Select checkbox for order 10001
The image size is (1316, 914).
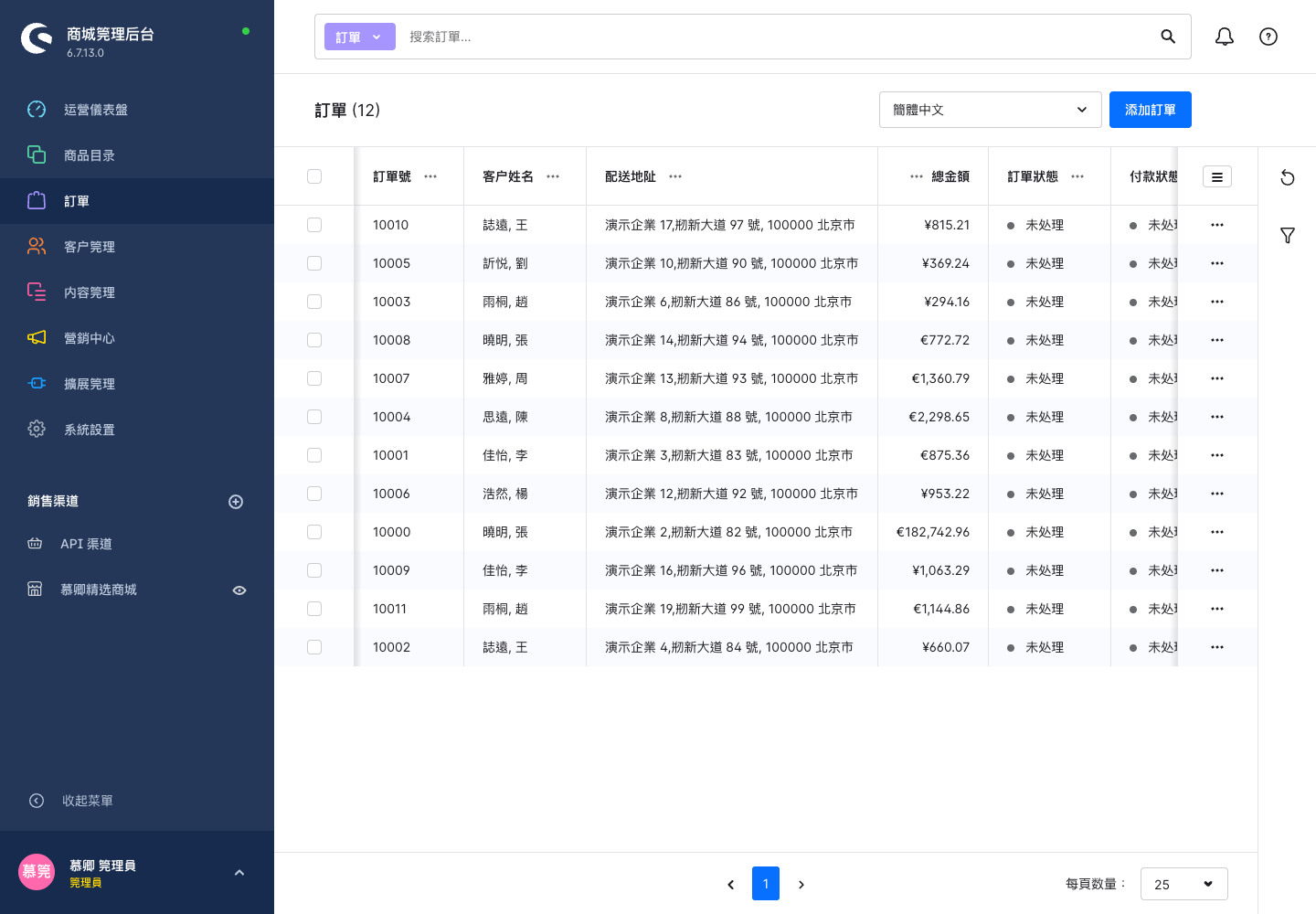[x=314, y=455]
